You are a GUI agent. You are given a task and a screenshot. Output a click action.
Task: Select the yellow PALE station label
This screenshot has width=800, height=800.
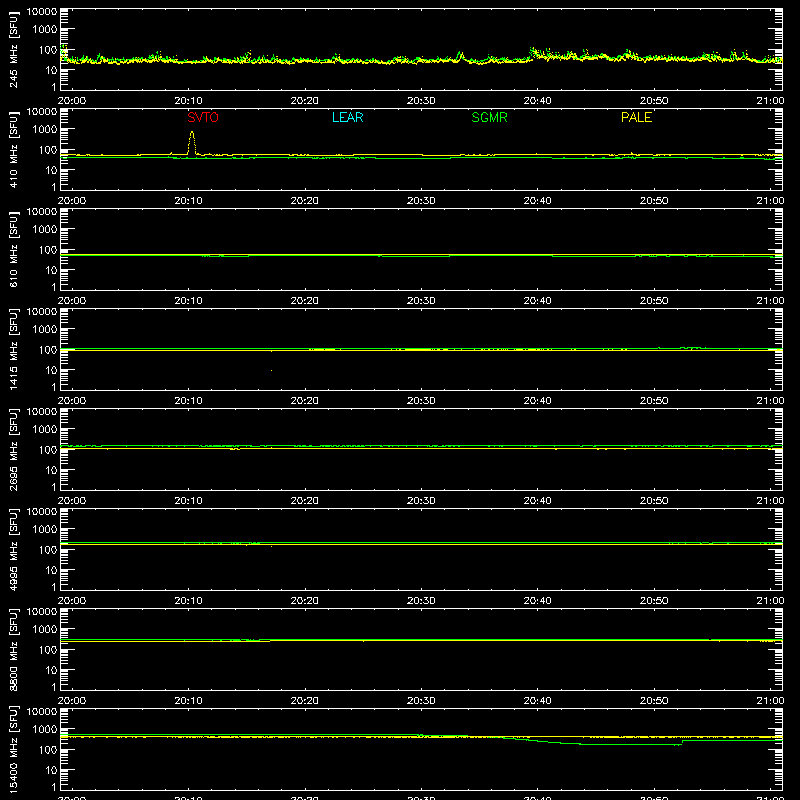pyautogui.click(x=636, y=117)
